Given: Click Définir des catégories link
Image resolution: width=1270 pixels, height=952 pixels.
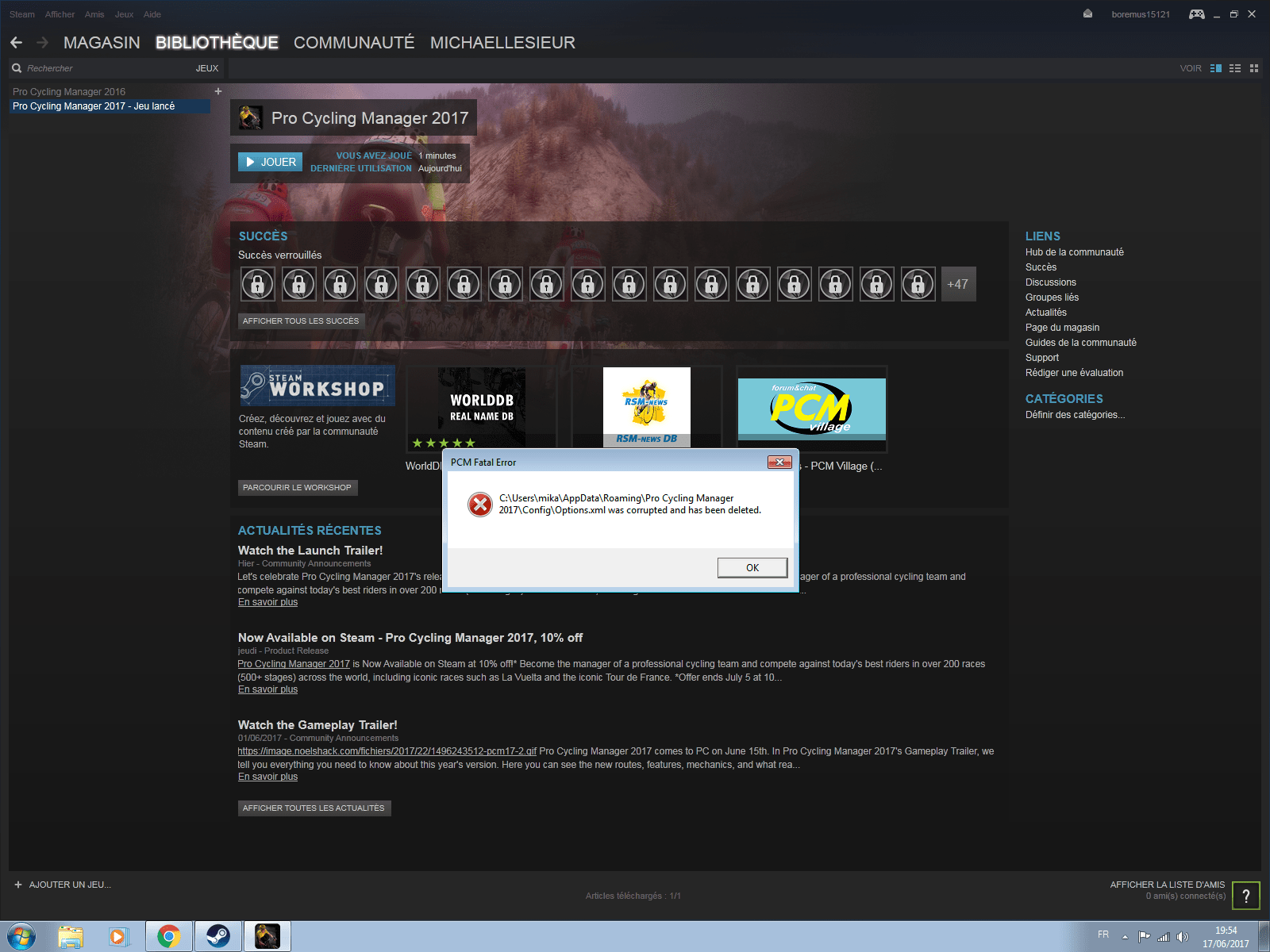Looking at the screenshot, I should (x=1075, y=415).
